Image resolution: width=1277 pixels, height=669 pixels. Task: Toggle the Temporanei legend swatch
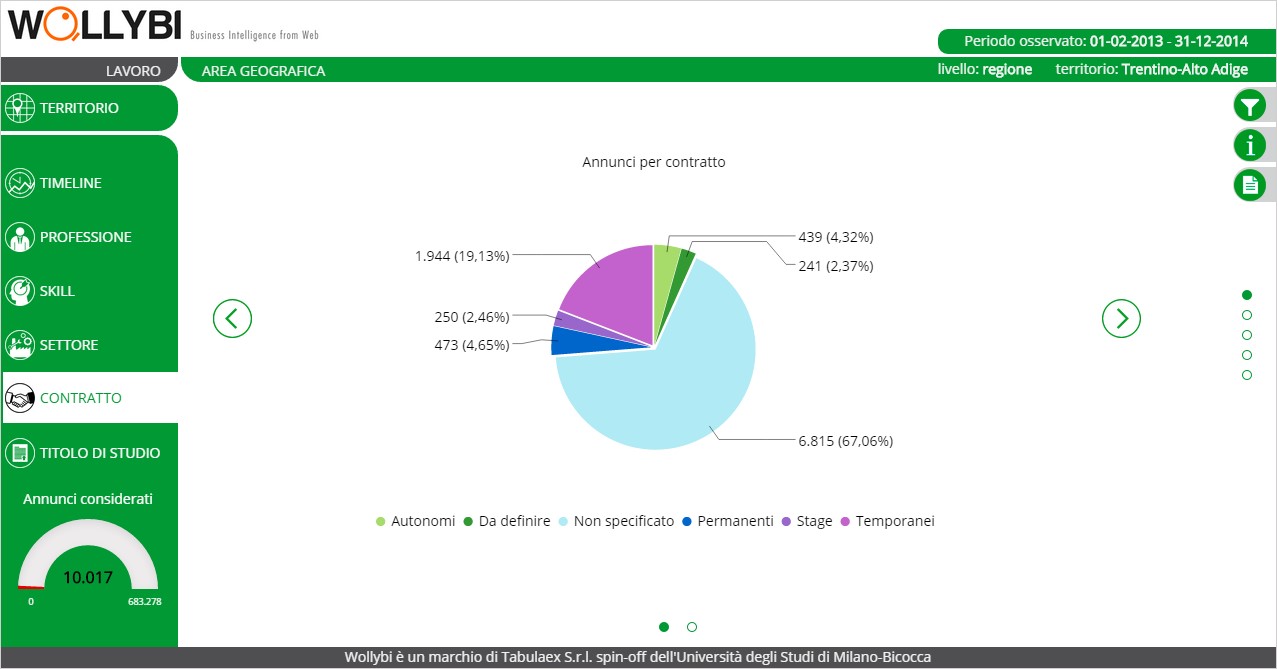tap(846, 522)
